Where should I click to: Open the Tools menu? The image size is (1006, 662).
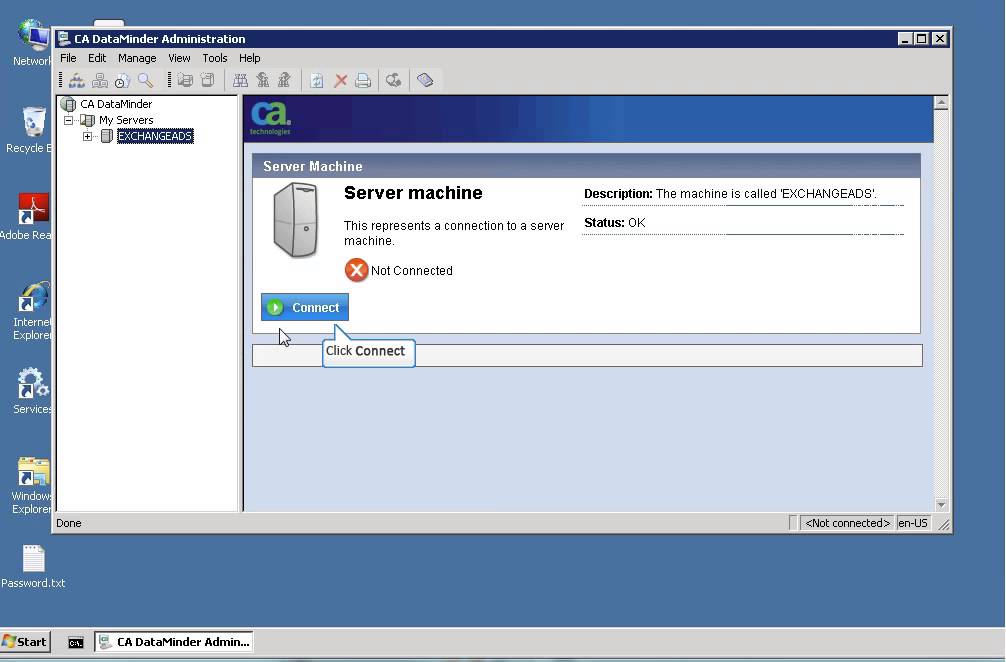coord(215,58)
